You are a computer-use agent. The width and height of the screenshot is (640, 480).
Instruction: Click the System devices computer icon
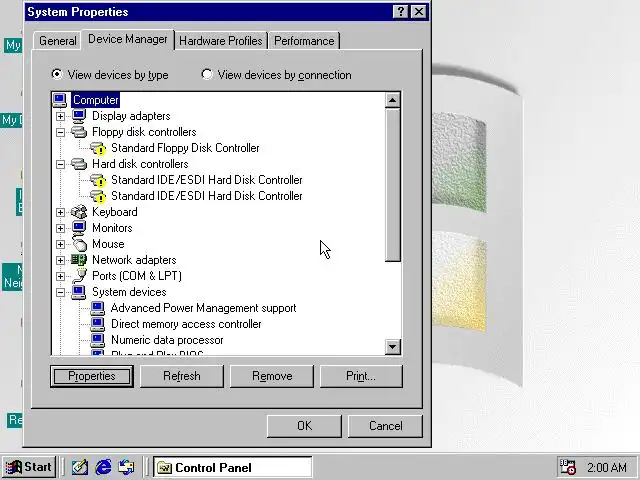coord(79,292)
